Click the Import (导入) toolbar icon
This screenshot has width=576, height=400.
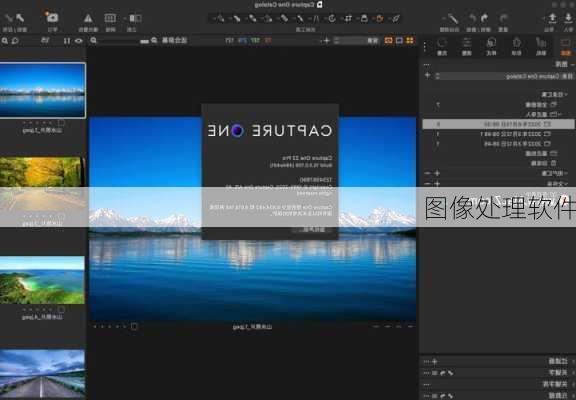[x=568, y=18]
